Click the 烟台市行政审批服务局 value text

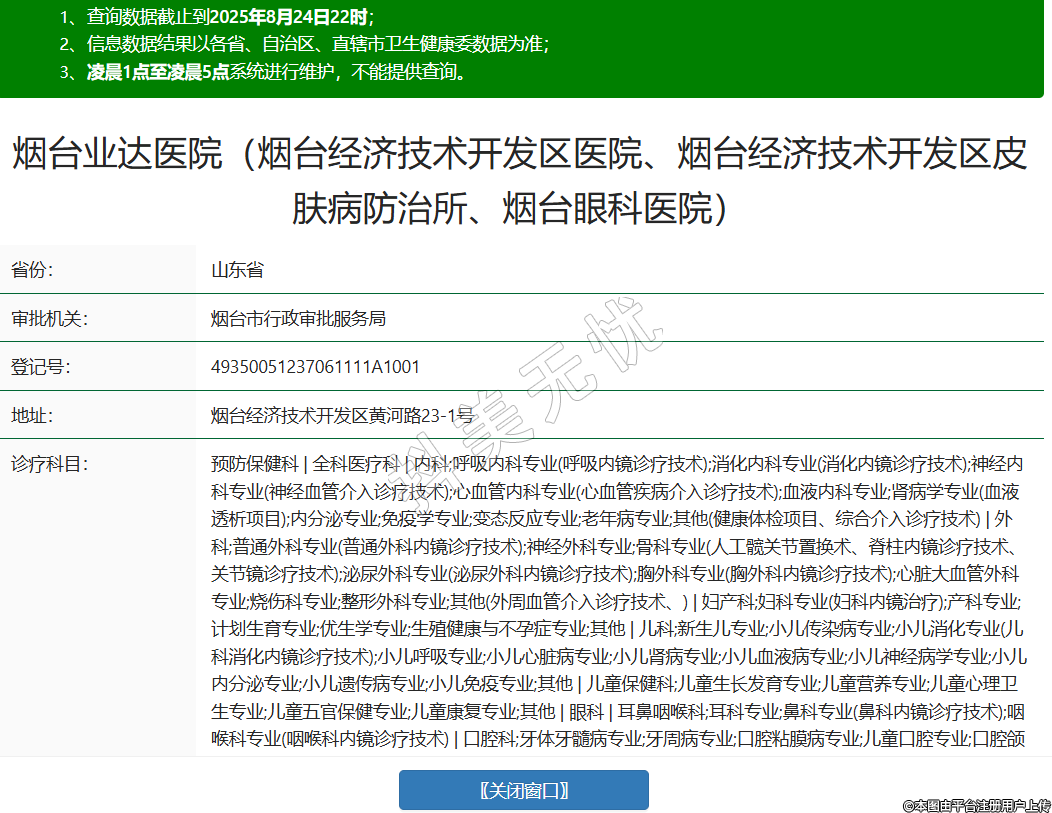click(x=298, y=319)
